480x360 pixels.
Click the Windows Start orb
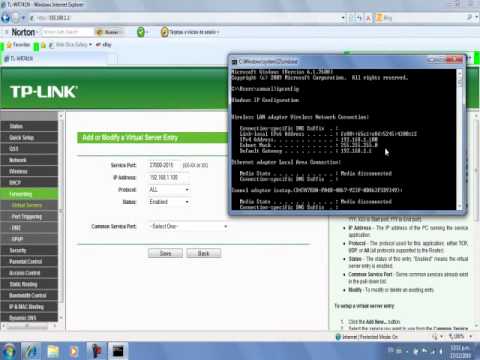[9, 351]
